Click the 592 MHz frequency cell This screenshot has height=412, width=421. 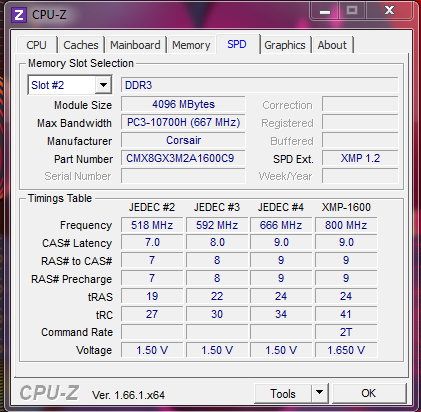tap(217, 225)
